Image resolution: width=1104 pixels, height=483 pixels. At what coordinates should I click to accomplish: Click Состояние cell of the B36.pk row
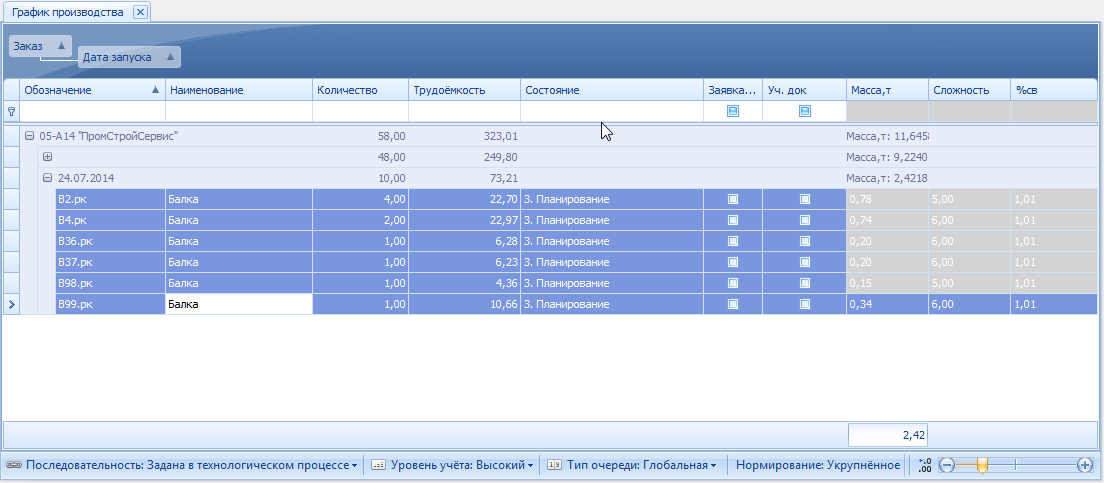click(x=612, y=242)
